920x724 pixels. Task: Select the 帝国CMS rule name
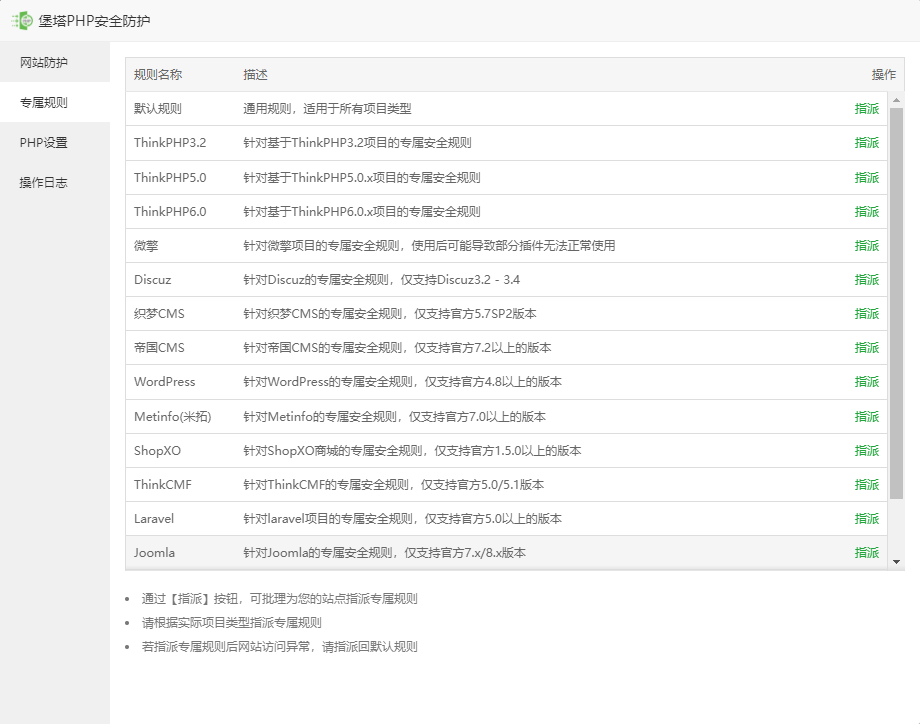(159, 347)
